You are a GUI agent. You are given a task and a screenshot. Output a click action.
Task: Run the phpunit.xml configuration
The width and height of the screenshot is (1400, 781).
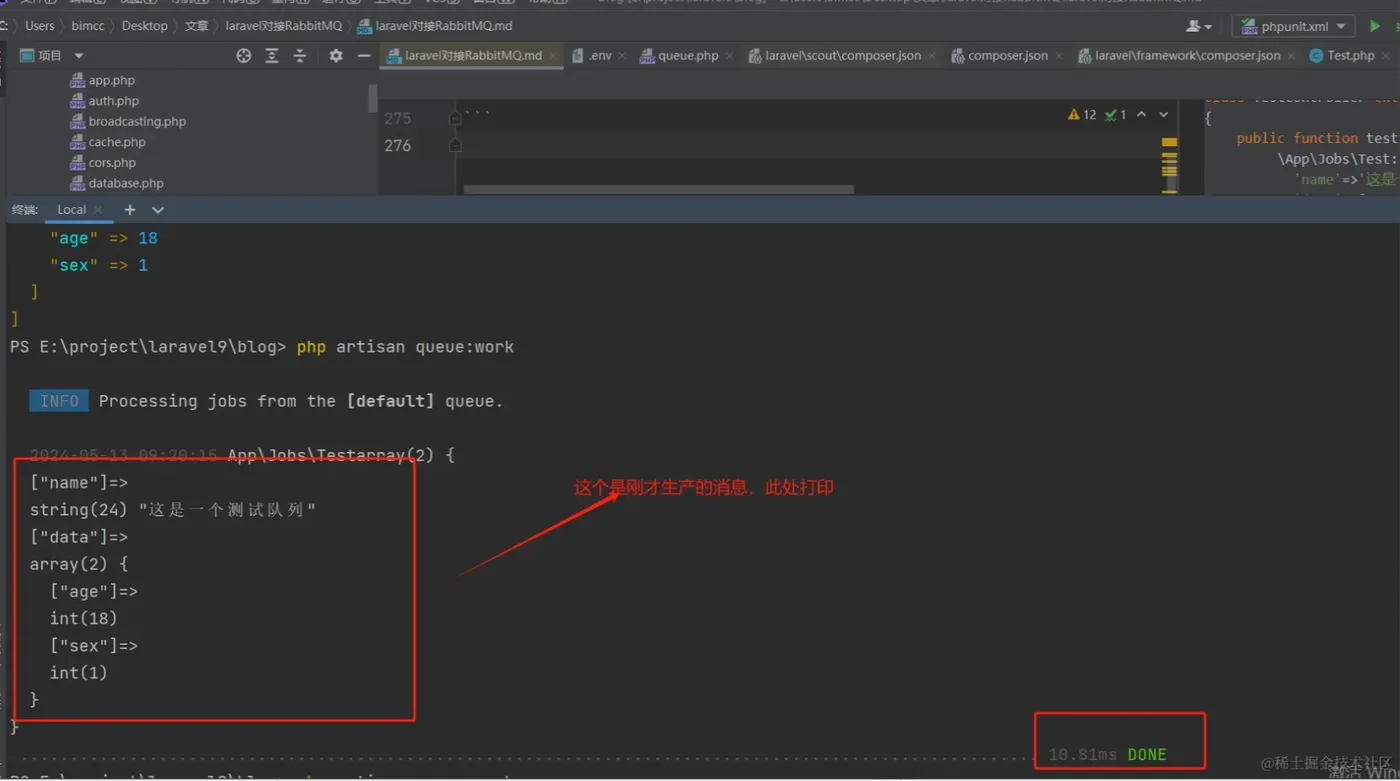click(1374, 26)
